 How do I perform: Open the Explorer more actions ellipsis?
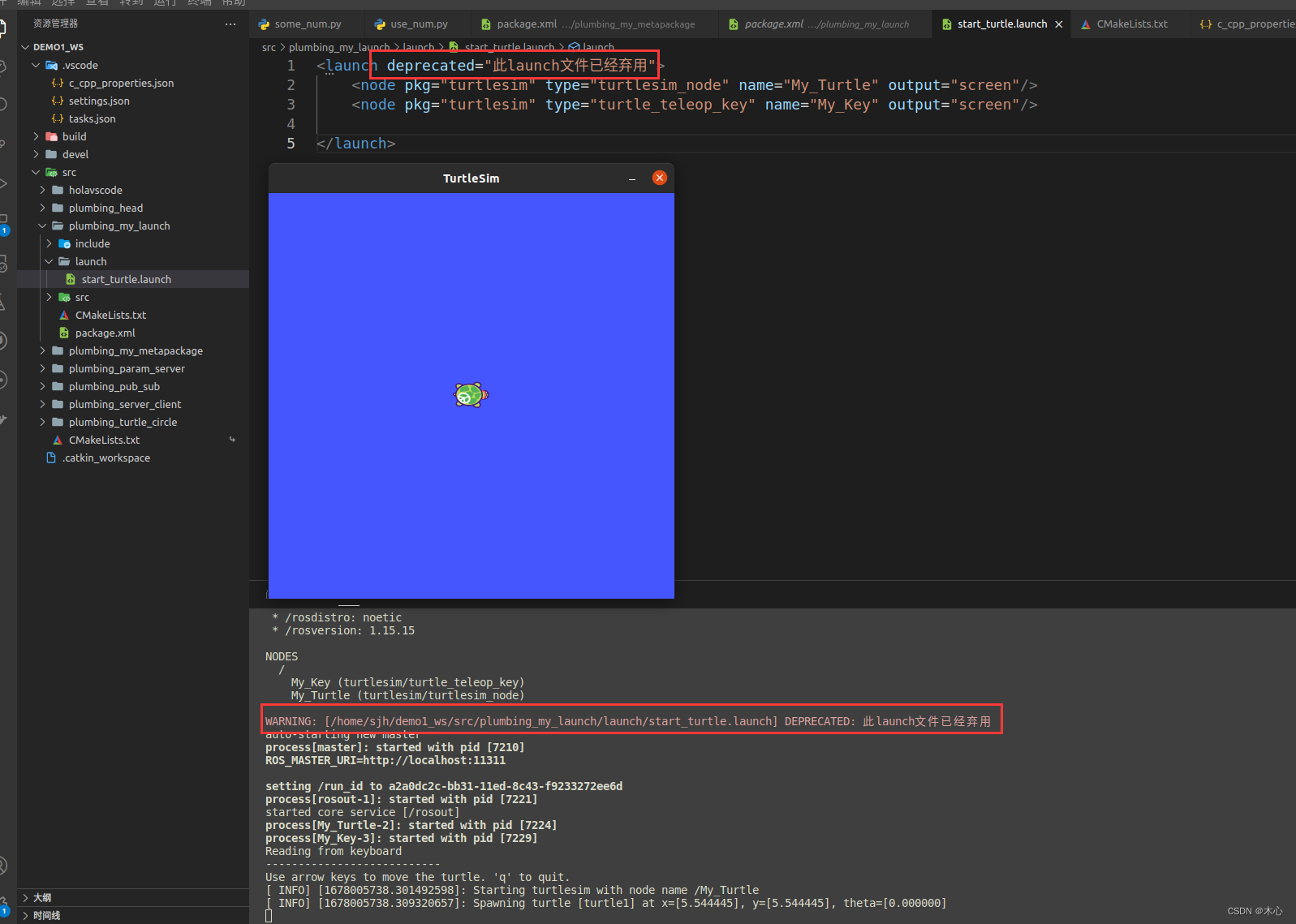tap(230, 24)
